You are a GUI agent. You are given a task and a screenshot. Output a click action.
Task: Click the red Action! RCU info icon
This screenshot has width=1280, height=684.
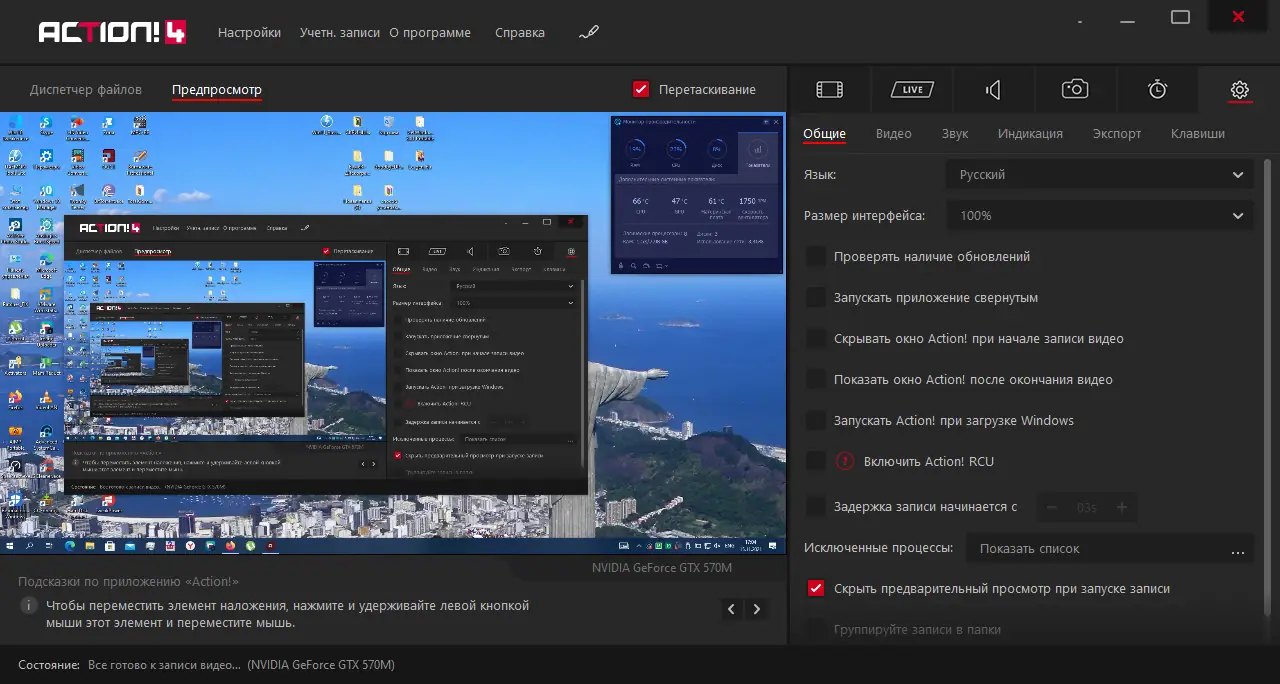tap(846, 462)
